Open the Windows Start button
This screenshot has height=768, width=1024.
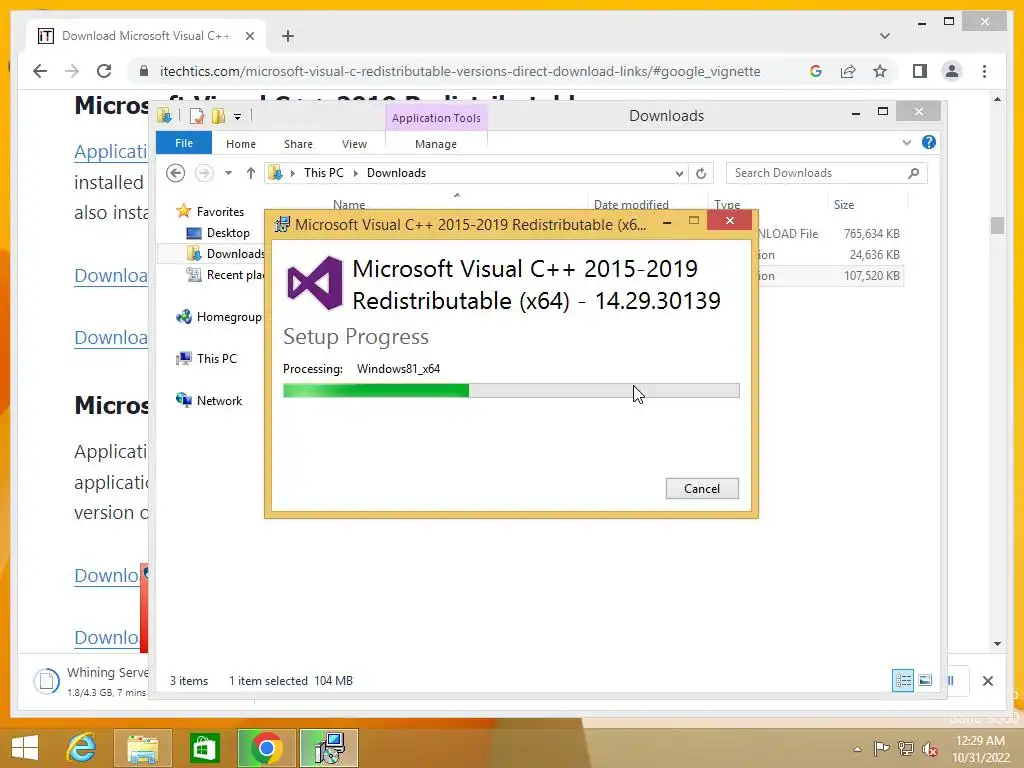coord(25,748)
